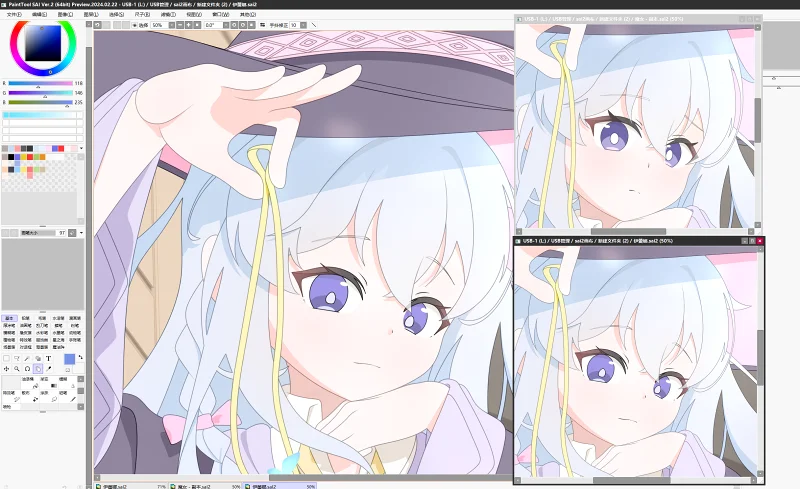Click the brush size list icon
800x489 pixels.
point(72,233)
